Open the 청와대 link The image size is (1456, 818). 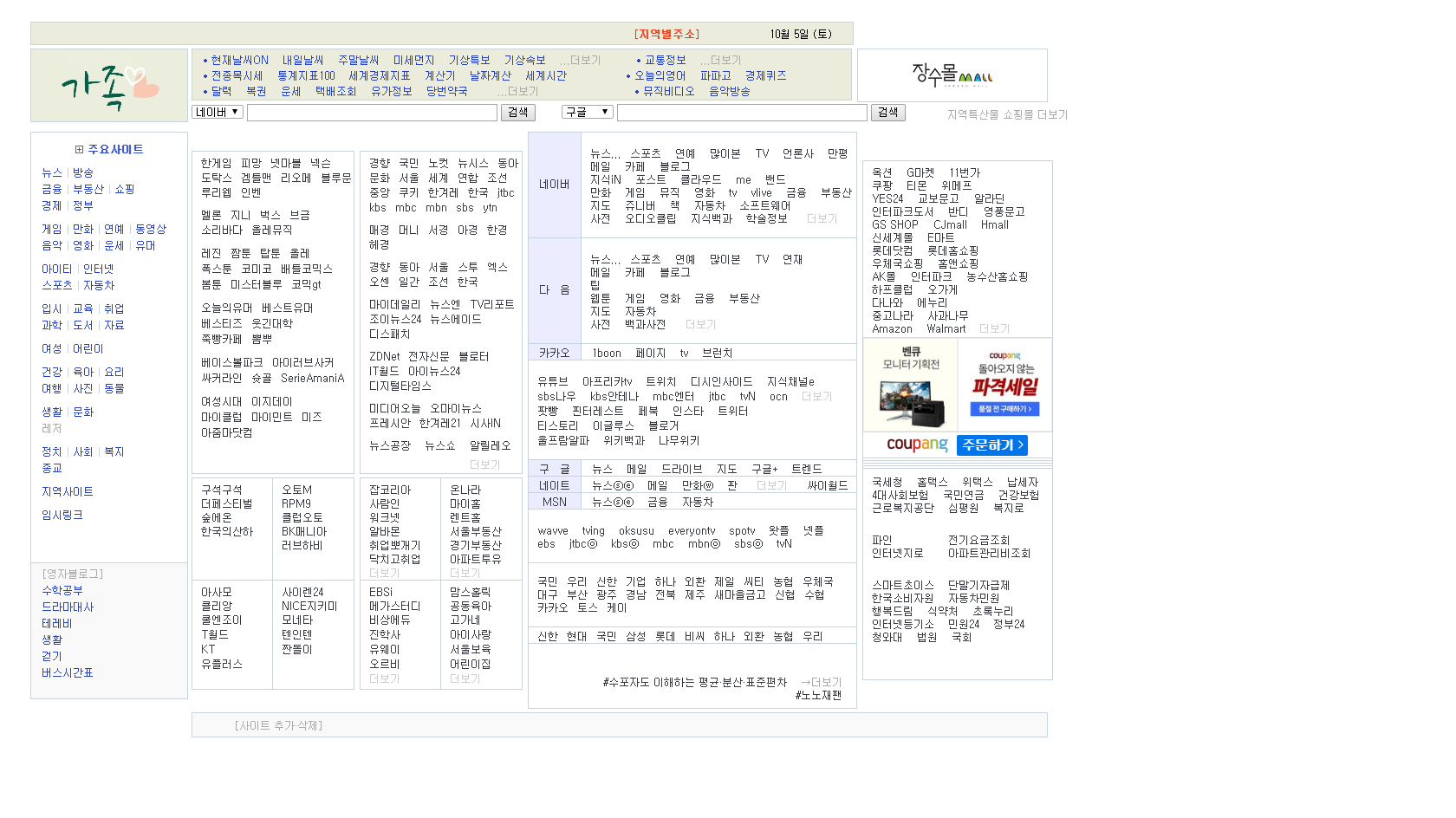point(887,637)
